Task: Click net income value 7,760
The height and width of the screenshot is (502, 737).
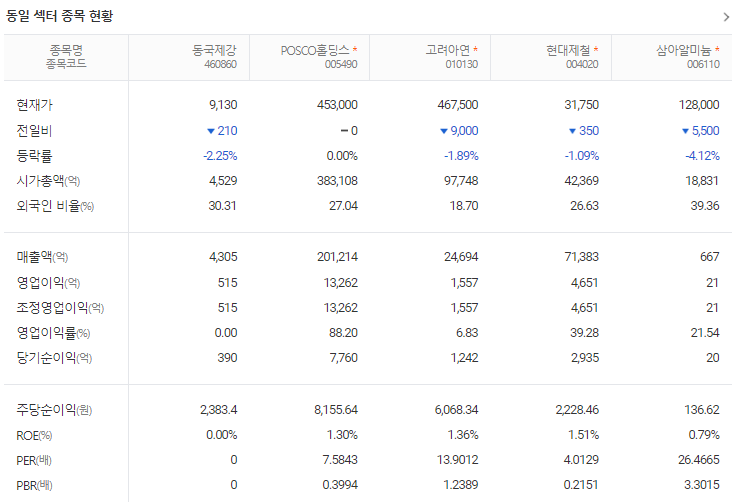Action: 343,358
